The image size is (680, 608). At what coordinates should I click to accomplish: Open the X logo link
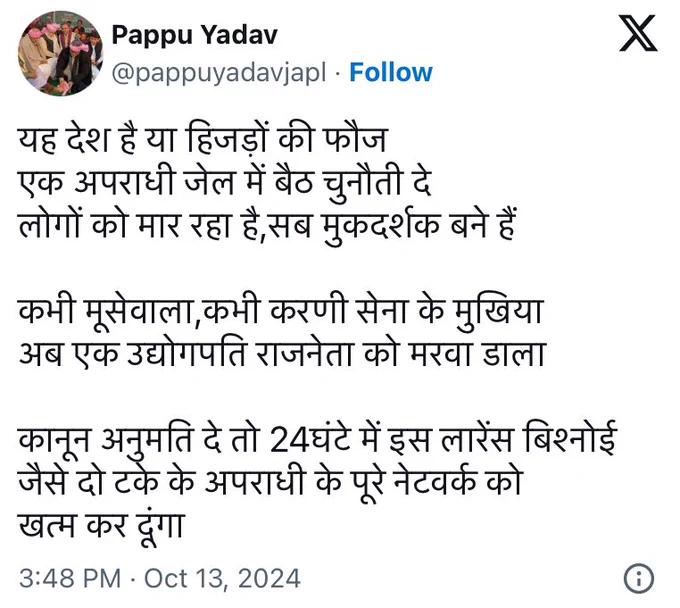(638, 33)
